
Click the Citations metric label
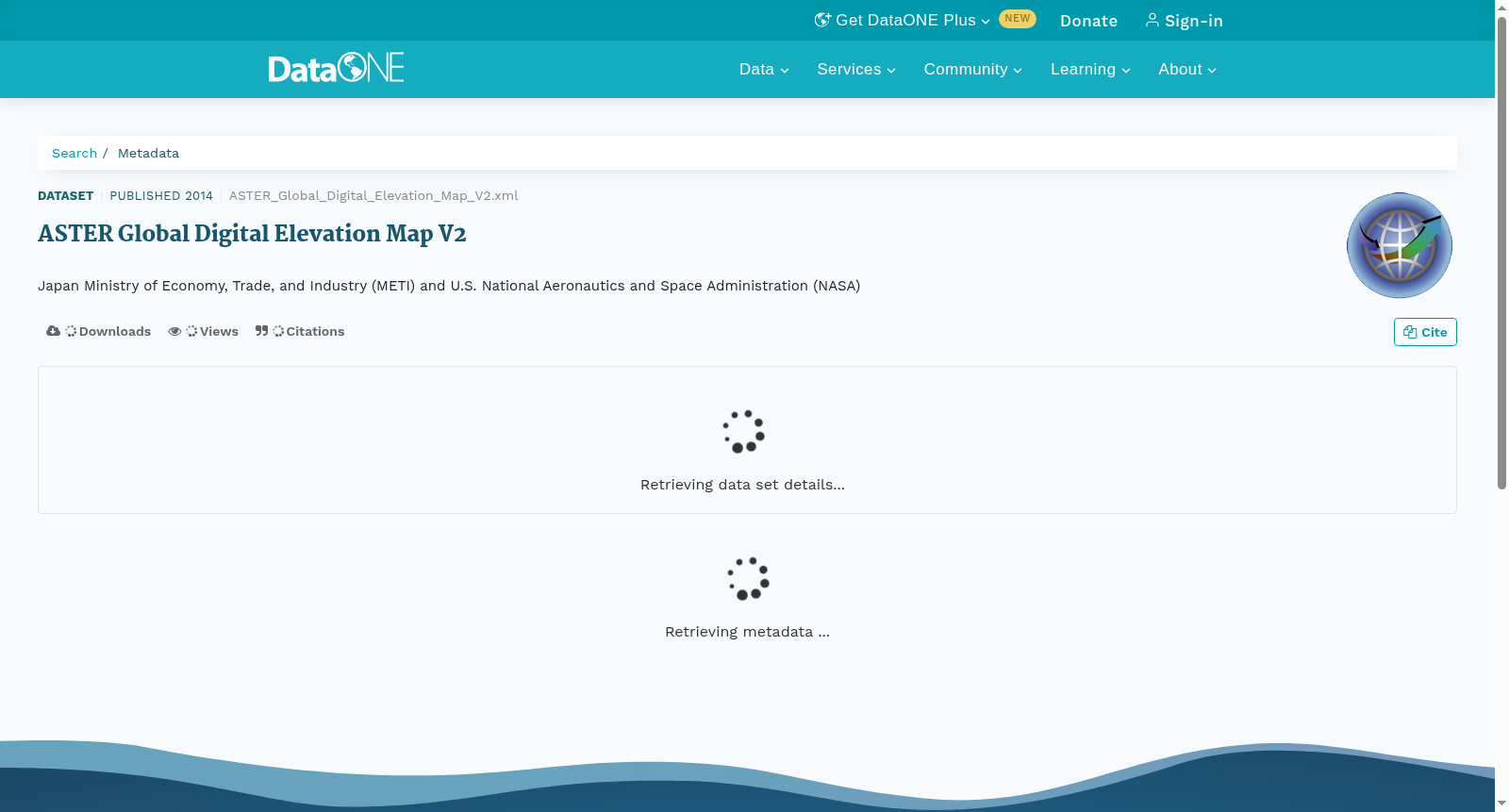(x=315, y=331)
